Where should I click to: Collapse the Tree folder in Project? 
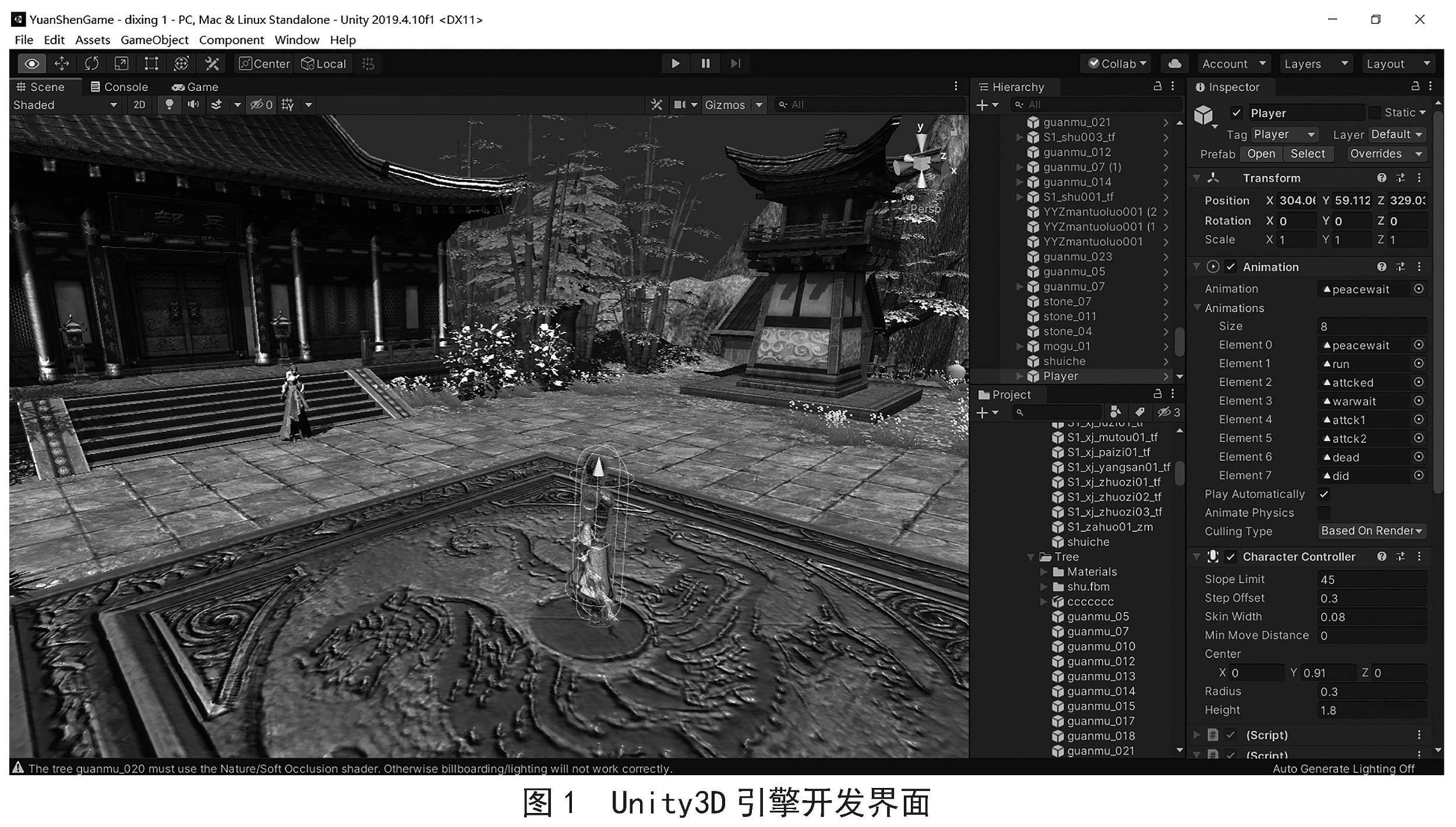pyautogui.click(x=1030, y=557)
